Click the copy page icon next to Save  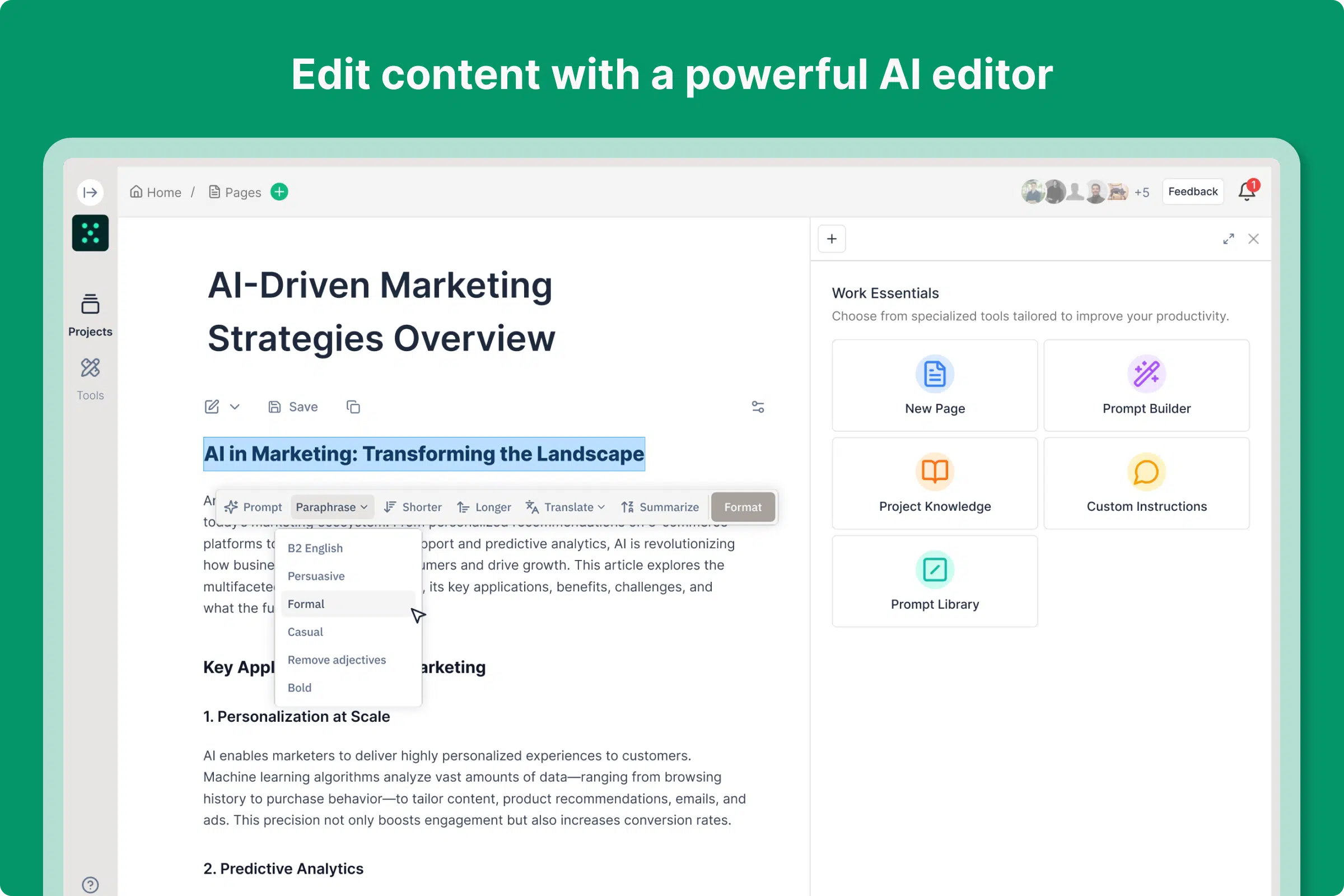click(353, 407)
